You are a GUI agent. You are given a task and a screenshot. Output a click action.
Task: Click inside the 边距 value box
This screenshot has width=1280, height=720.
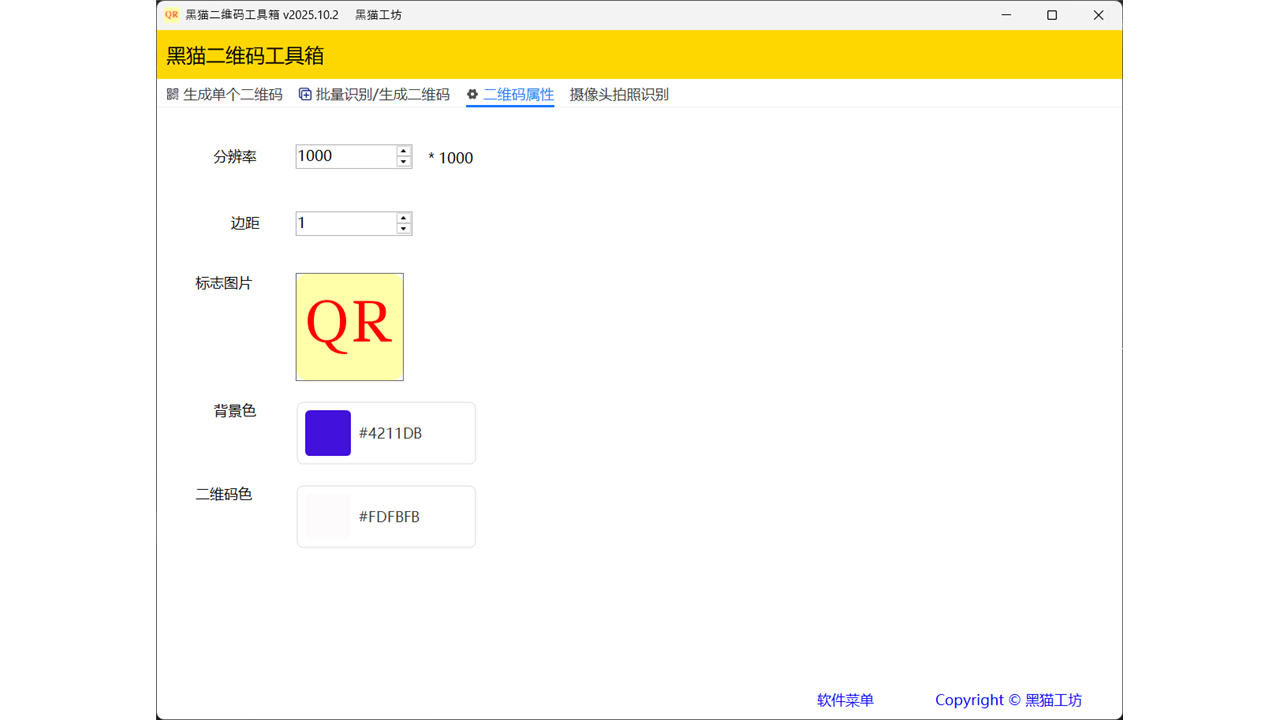coord(345,223)
